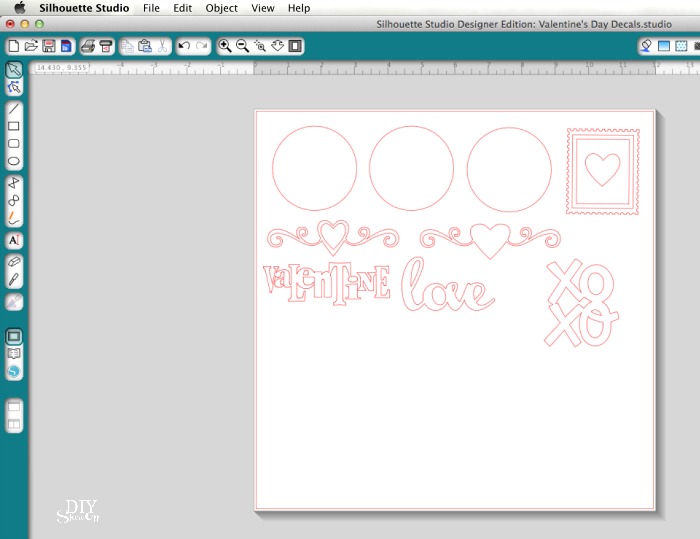Image resolution: width=700 pixels, height=539 pixels.
Task: Select the Draw a Line tool
Action: (x=14, y=108)
